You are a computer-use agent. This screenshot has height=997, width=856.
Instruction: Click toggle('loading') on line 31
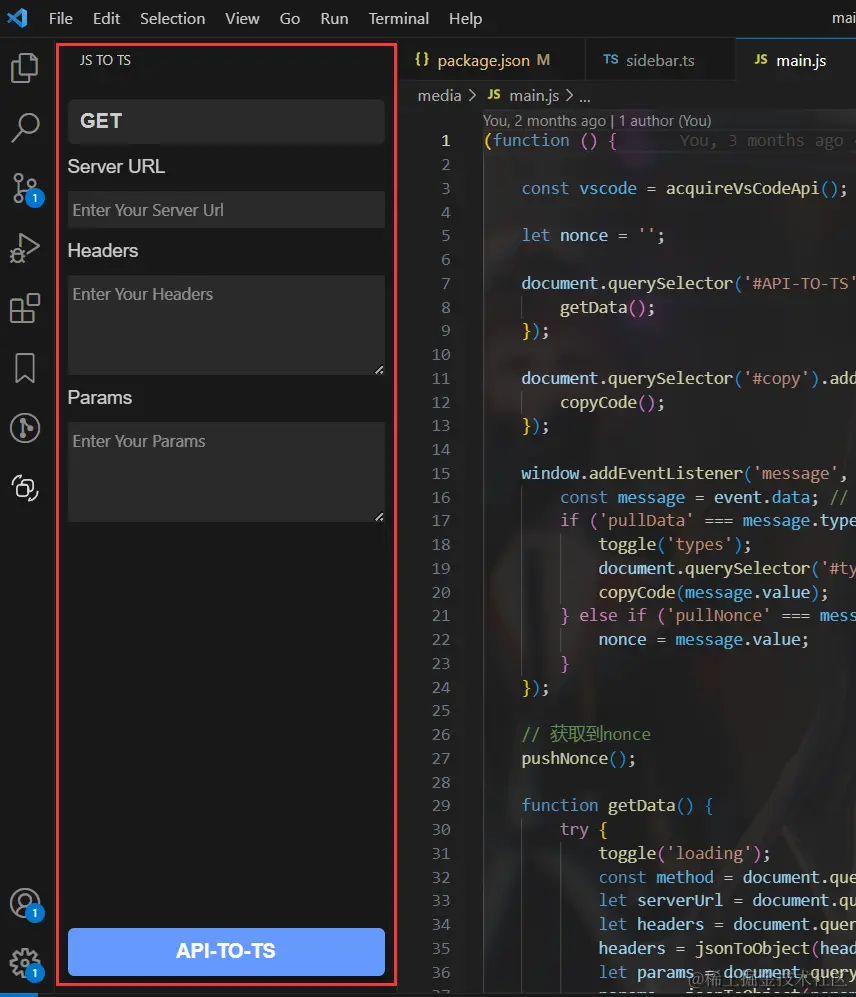coord(679,853)
